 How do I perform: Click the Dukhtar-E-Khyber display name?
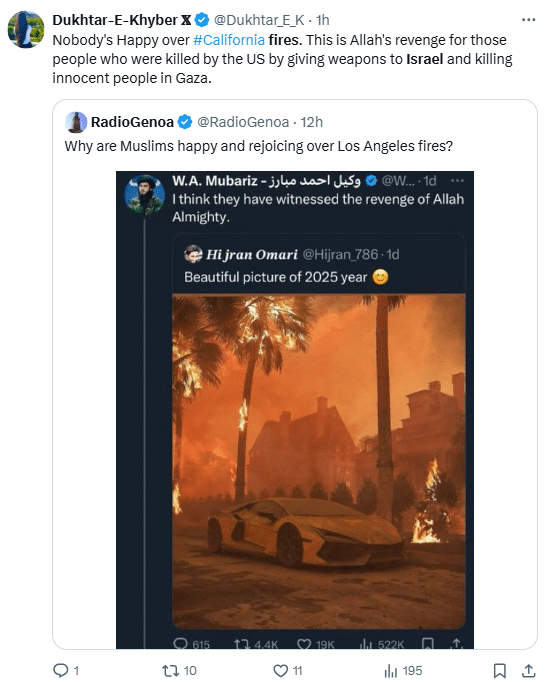pyautogui.click(x=115, y=20)
